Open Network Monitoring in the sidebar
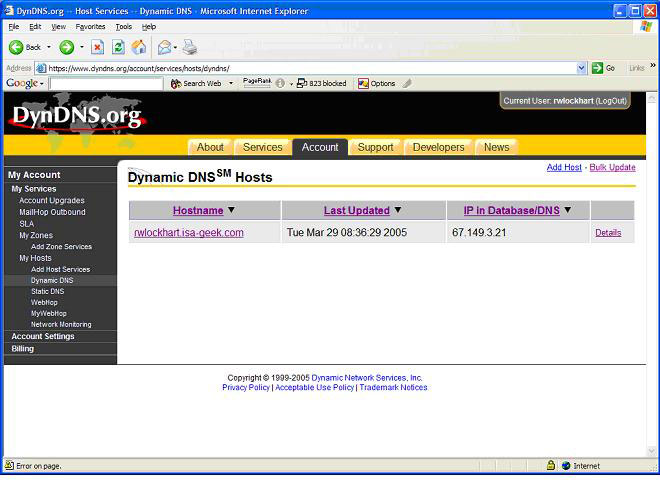 point(61,324)
